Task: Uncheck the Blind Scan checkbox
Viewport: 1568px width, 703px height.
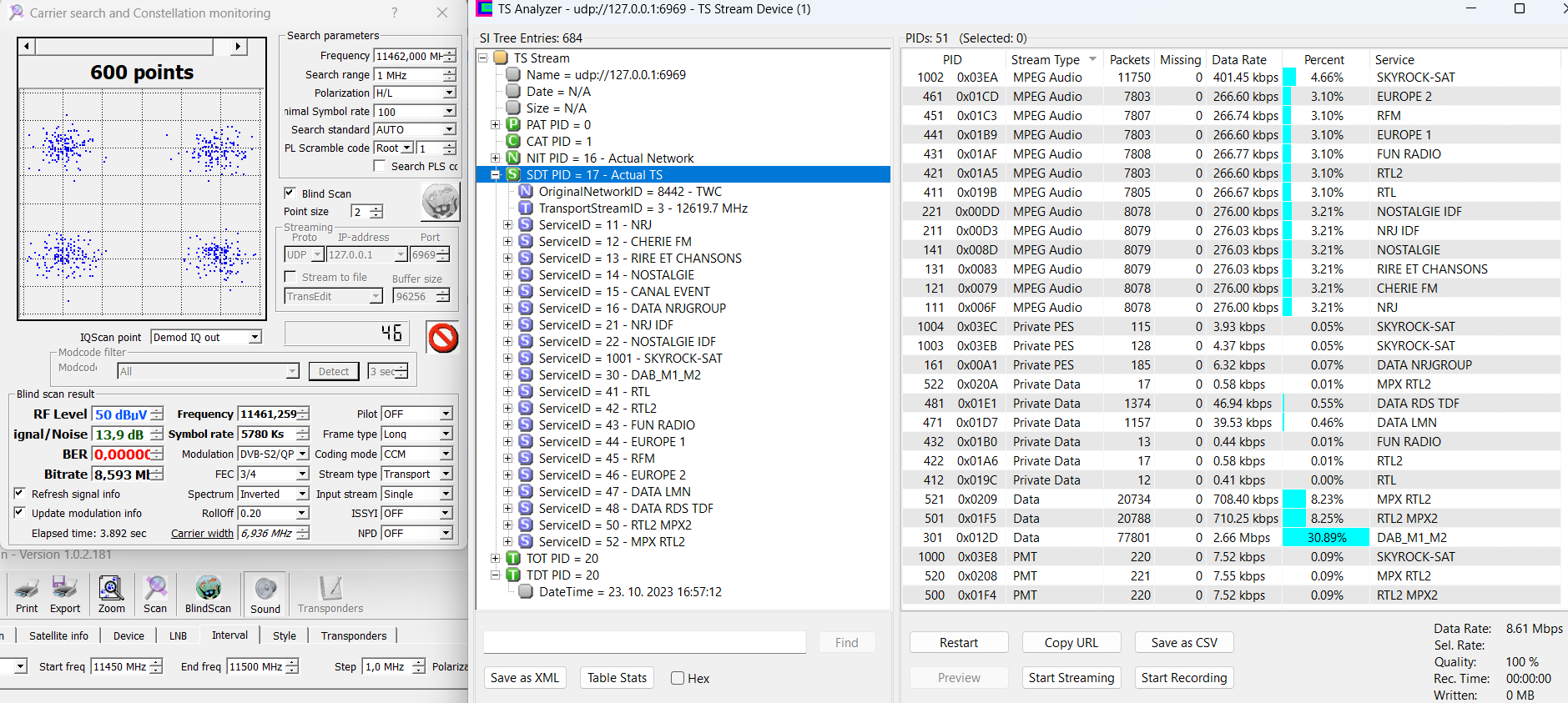Action: (290, 193)
